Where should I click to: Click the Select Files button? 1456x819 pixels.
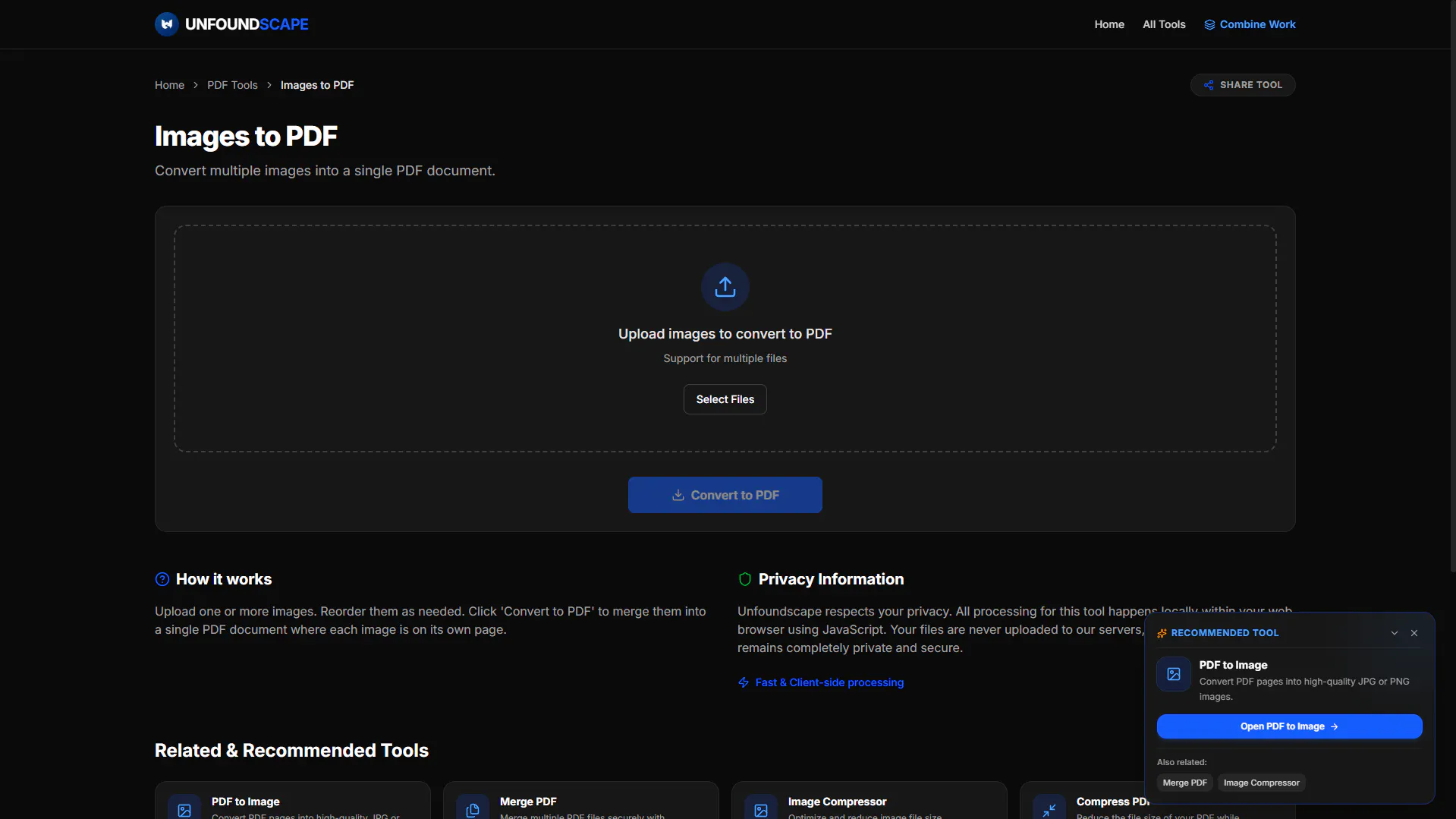[725, 399]
